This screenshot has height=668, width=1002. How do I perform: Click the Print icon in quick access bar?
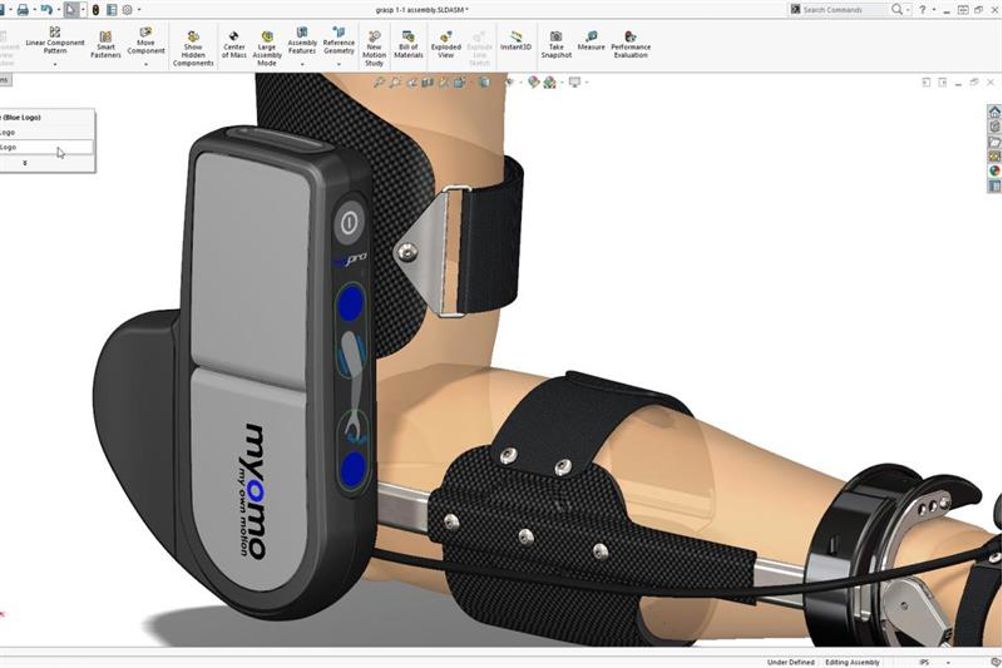coord(22,10)
